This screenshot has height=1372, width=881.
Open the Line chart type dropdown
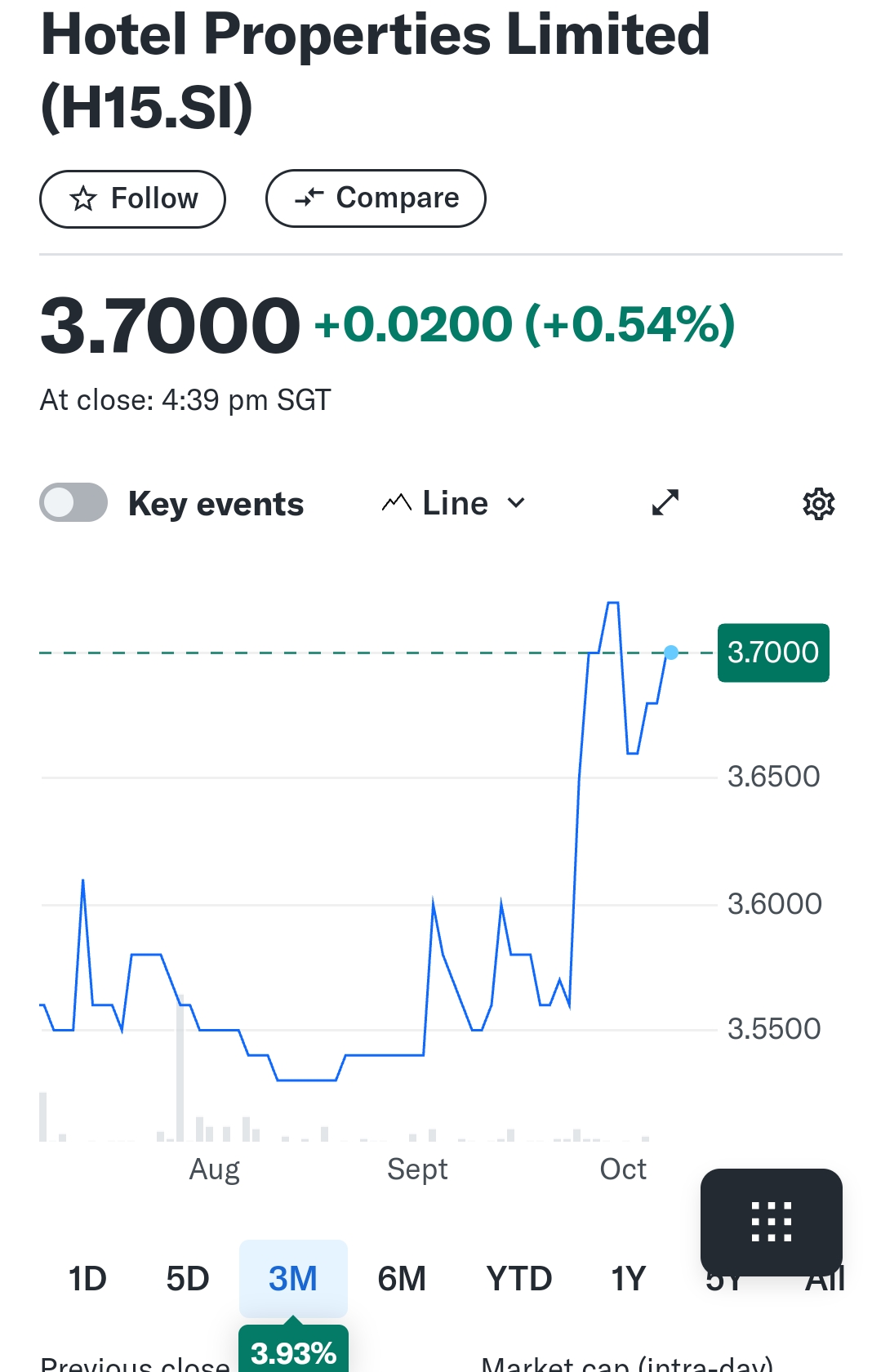(454, 503)
